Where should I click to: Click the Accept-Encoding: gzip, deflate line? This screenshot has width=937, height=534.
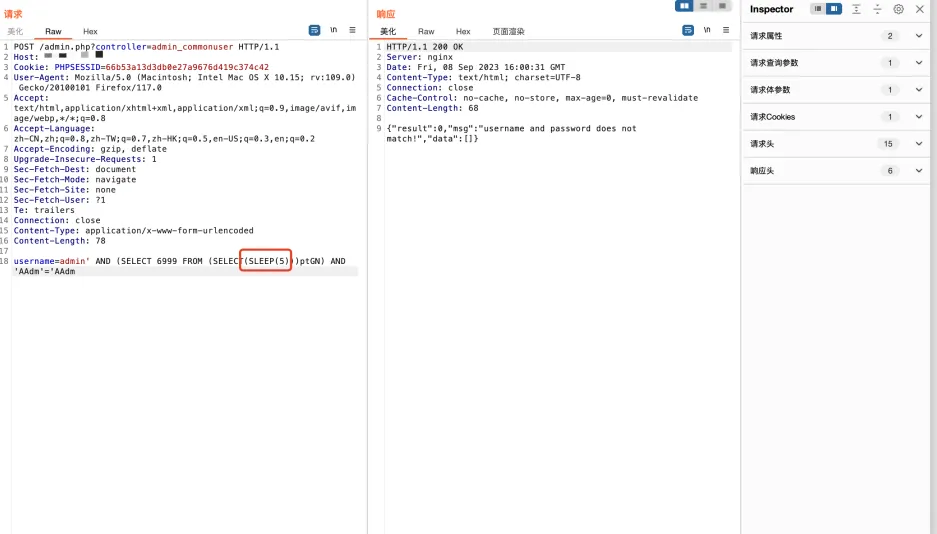point(90,149)
